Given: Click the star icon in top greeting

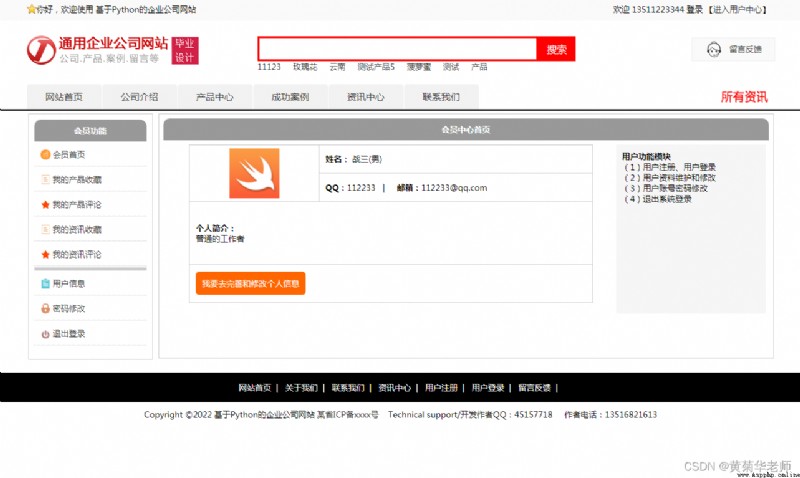Looking at the screenshot, I should click(x=31, y=9).
